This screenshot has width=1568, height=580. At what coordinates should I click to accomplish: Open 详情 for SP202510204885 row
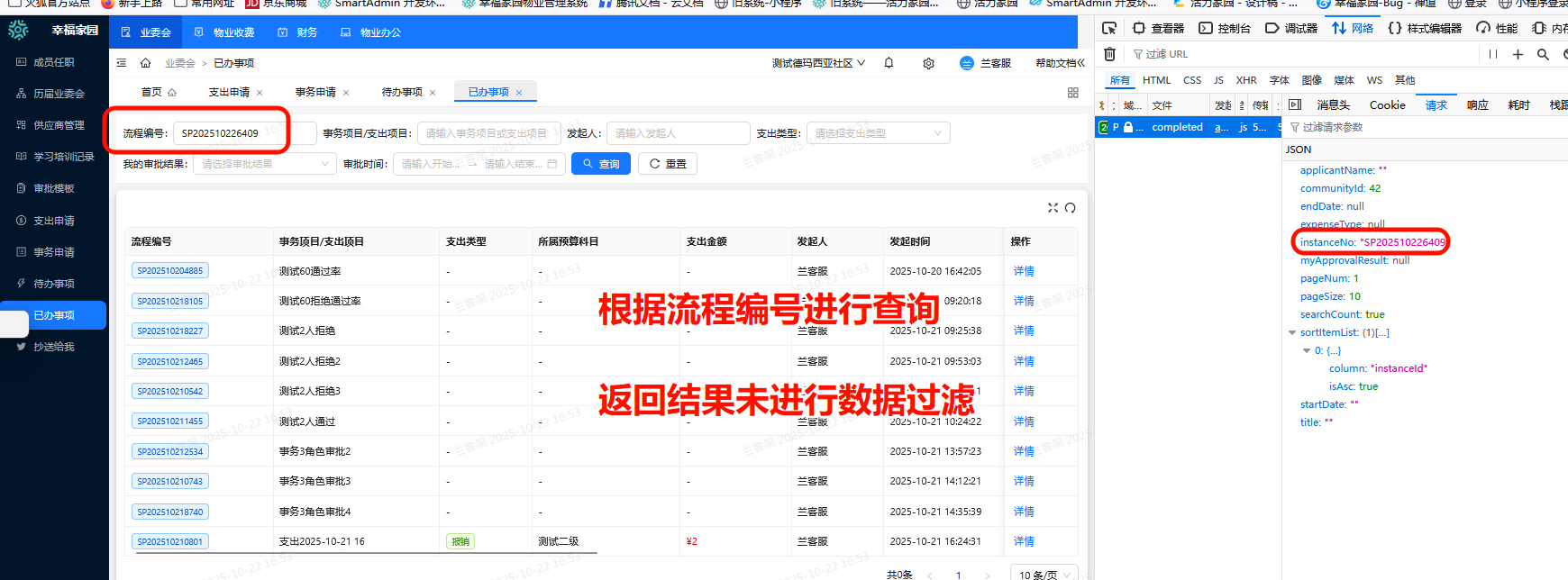[x=1024, y=271]
